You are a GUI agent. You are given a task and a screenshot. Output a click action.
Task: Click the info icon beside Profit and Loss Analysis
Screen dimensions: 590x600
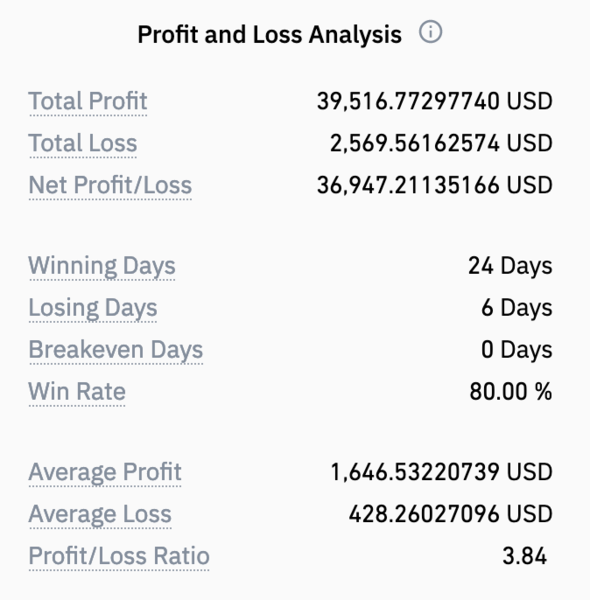coord(430,32)
